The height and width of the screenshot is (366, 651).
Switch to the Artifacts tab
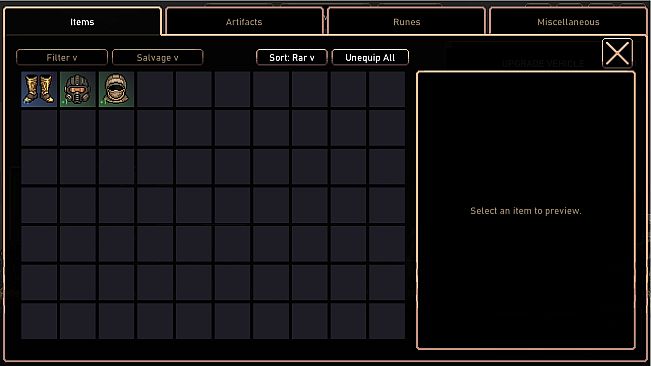[x=244, y=22]
